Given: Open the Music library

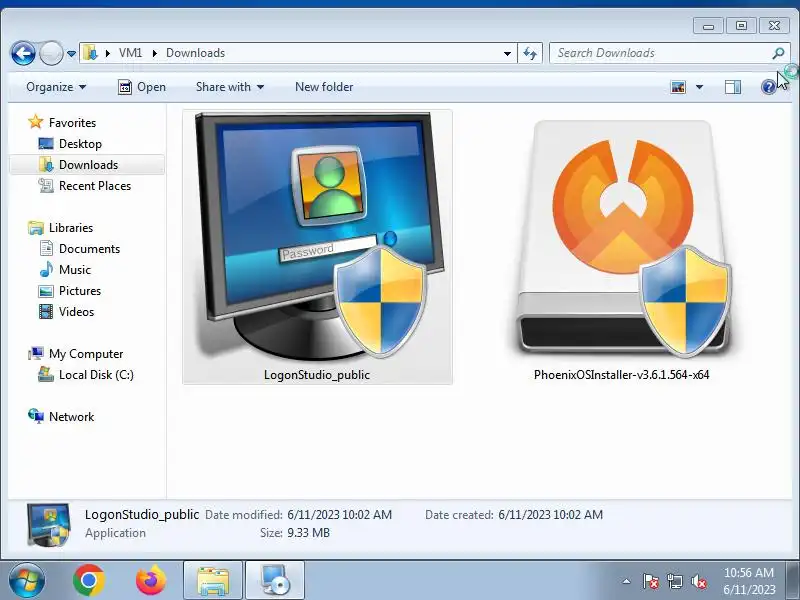Looking at the screenshot, I should click(74, 270).
